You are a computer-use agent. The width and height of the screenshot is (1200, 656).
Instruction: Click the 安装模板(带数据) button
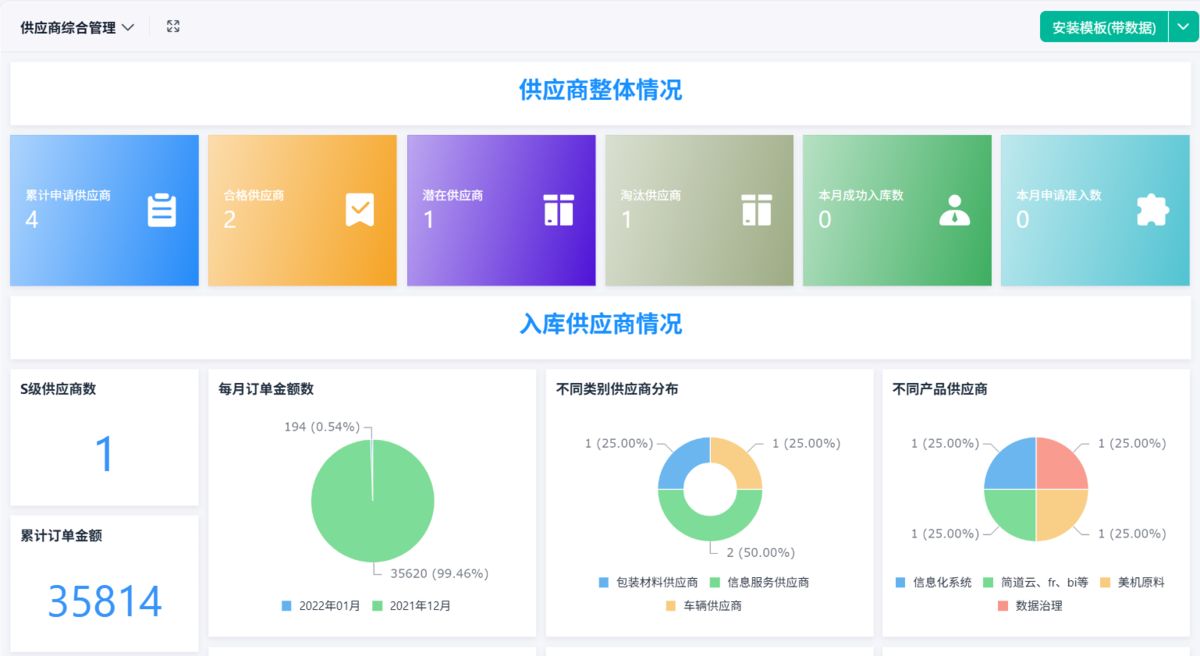(x=1103, y=27)
